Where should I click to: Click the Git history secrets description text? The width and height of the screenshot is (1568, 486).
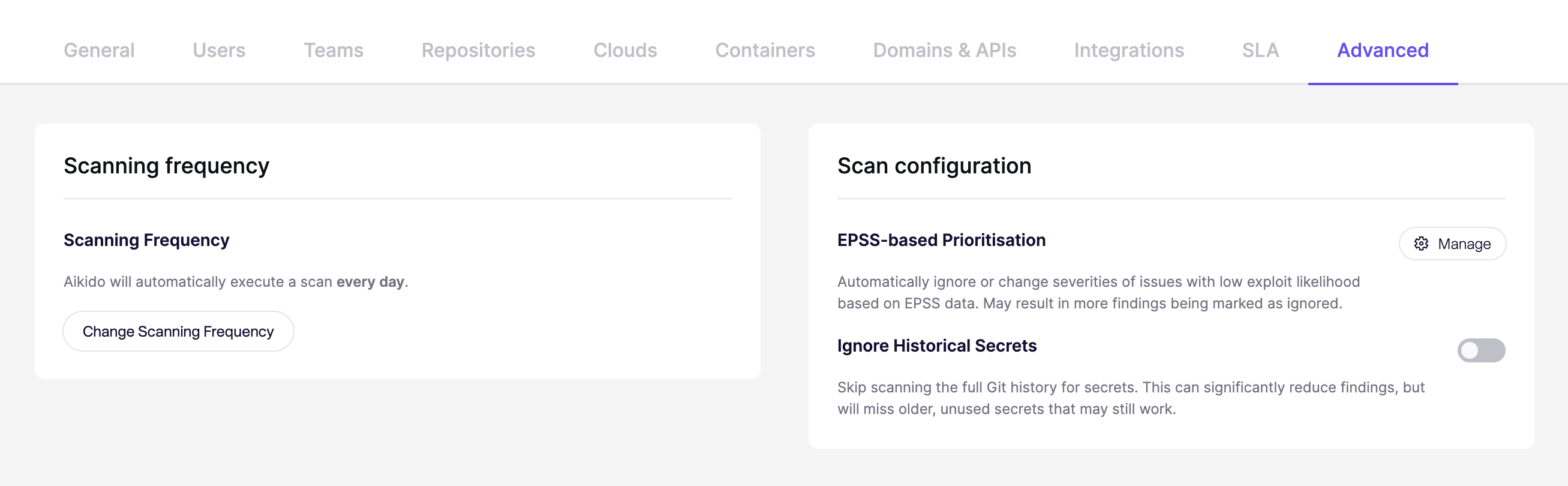click(x=1131, y=398)
